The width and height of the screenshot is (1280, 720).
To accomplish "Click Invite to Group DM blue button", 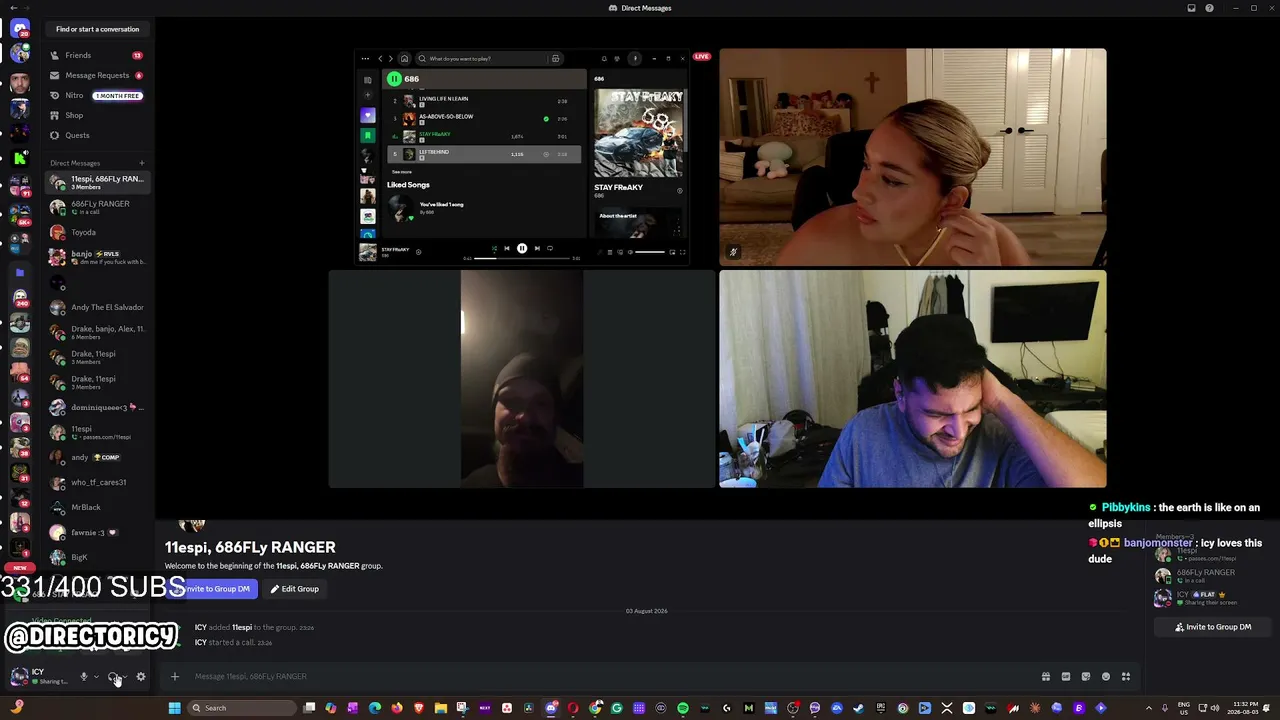I will (x=214, y=589).
